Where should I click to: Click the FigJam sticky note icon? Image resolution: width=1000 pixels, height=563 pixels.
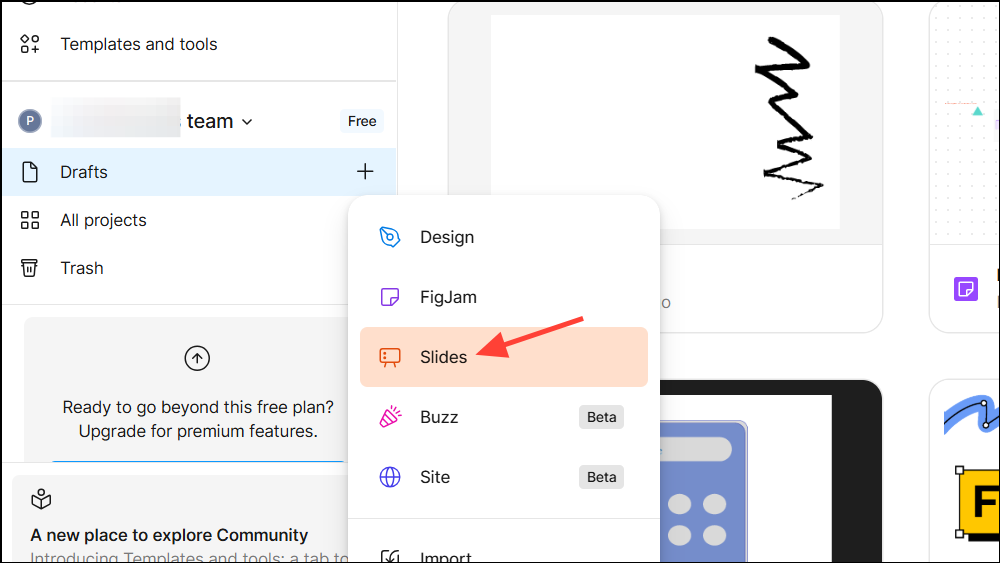390,297
